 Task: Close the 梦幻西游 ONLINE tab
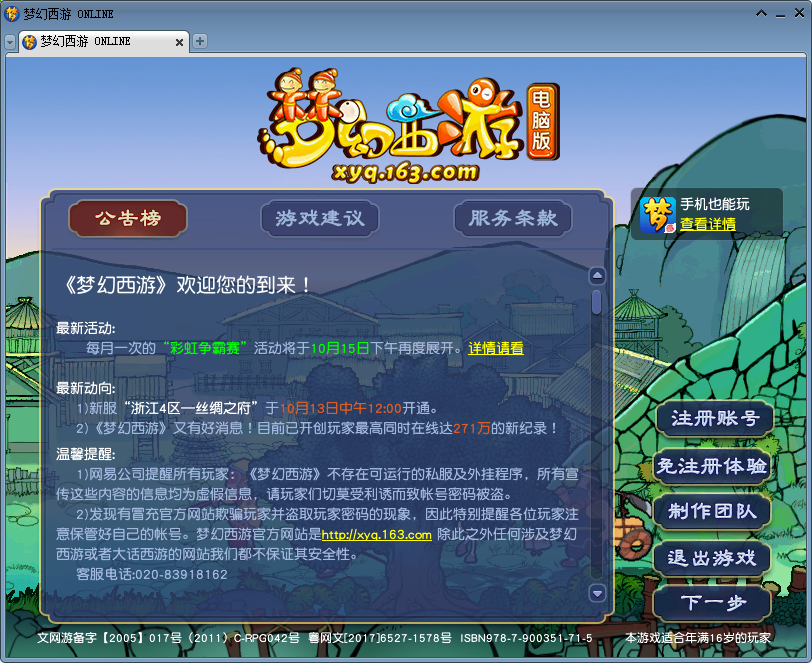(x=179, y=42)
